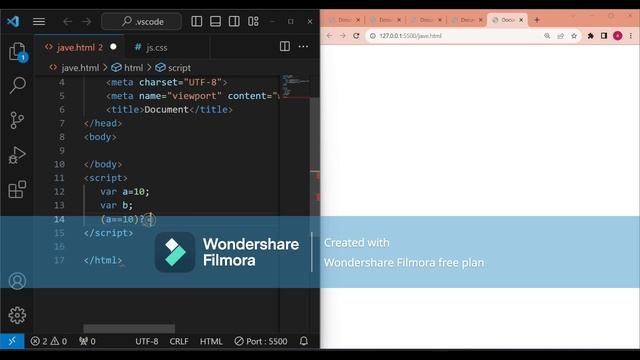Screen dimensions: 640x360
Task: Open the remote window status bar button
Action: pos(12,341)
